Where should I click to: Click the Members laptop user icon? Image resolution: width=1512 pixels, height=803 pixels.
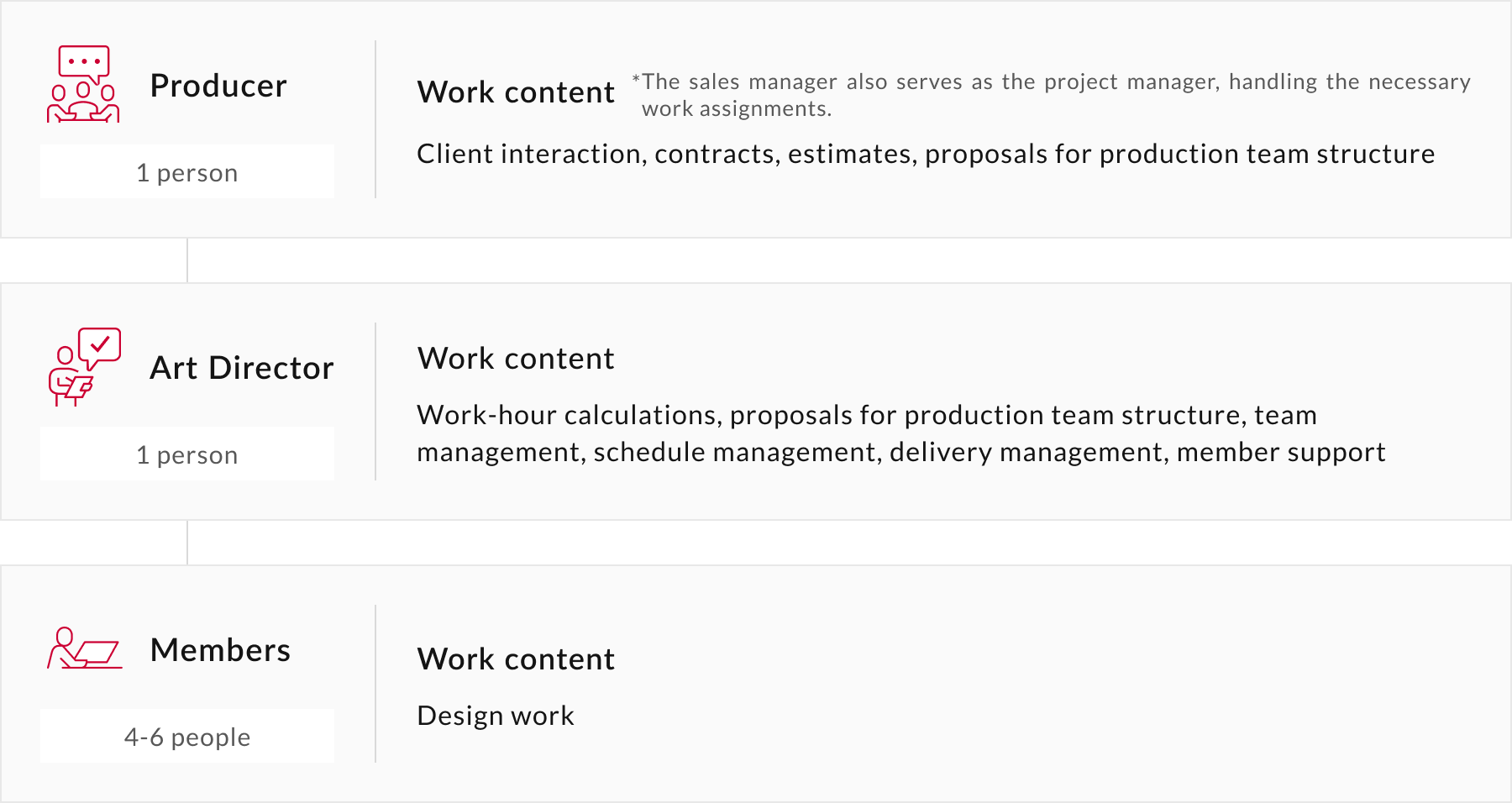85,648
